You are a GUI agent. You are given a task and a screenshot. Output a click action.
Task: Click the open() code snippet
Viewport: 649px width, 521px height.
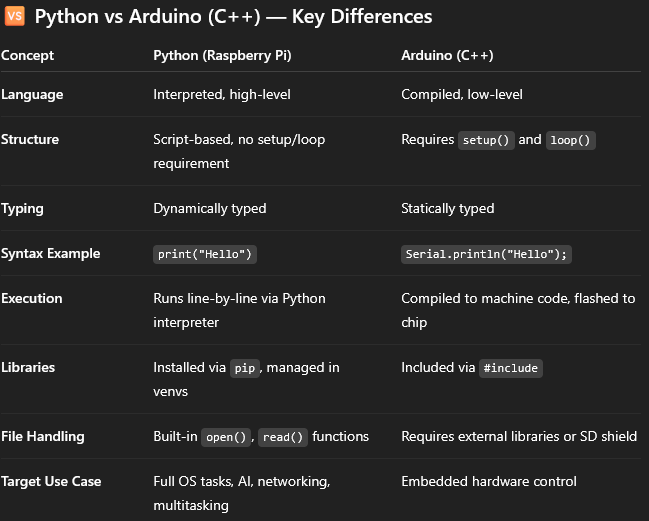227,437
